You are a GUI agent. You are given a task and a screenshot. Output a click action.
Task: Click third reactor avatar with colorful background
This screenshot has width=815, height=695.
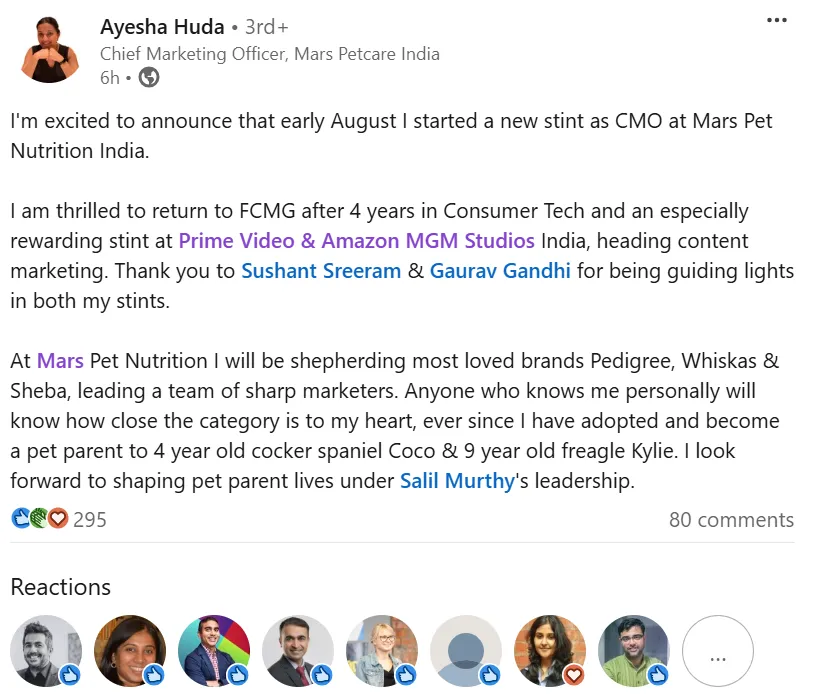[214, 651]
